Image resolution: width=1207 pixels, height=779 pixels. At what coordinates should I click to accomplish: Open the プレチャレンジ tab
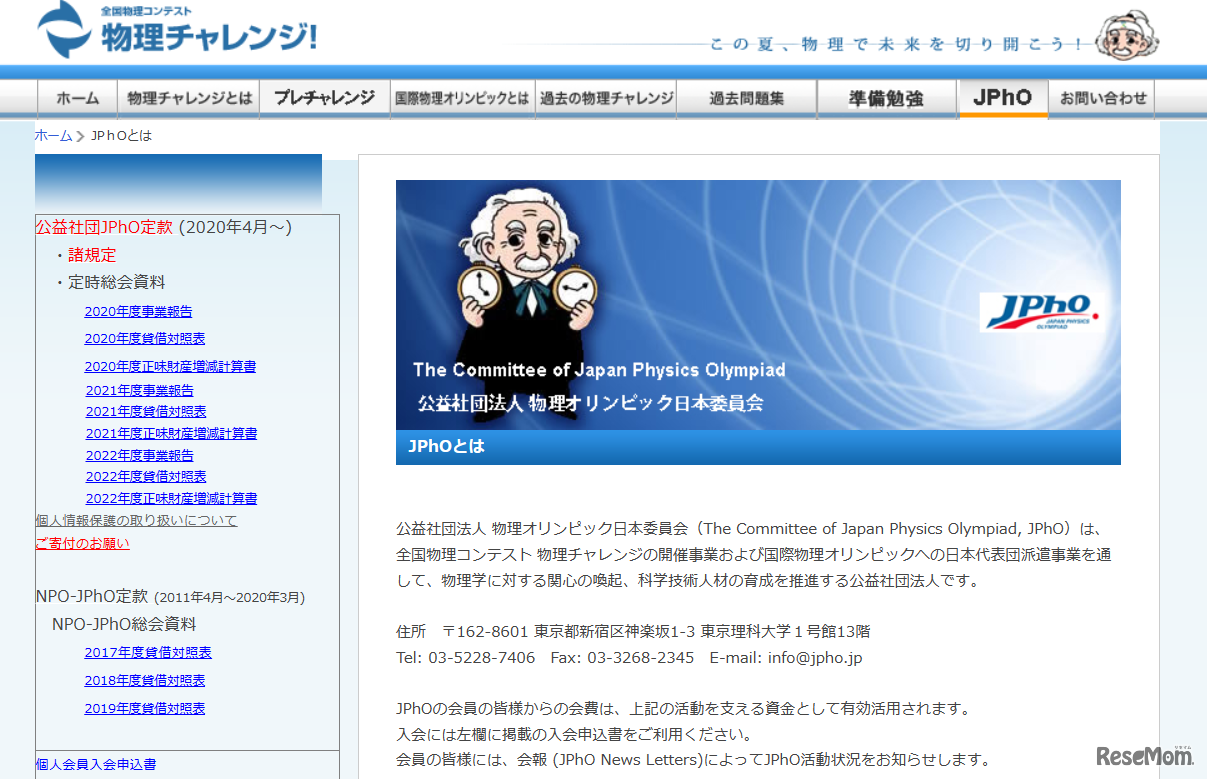point(324,98)
